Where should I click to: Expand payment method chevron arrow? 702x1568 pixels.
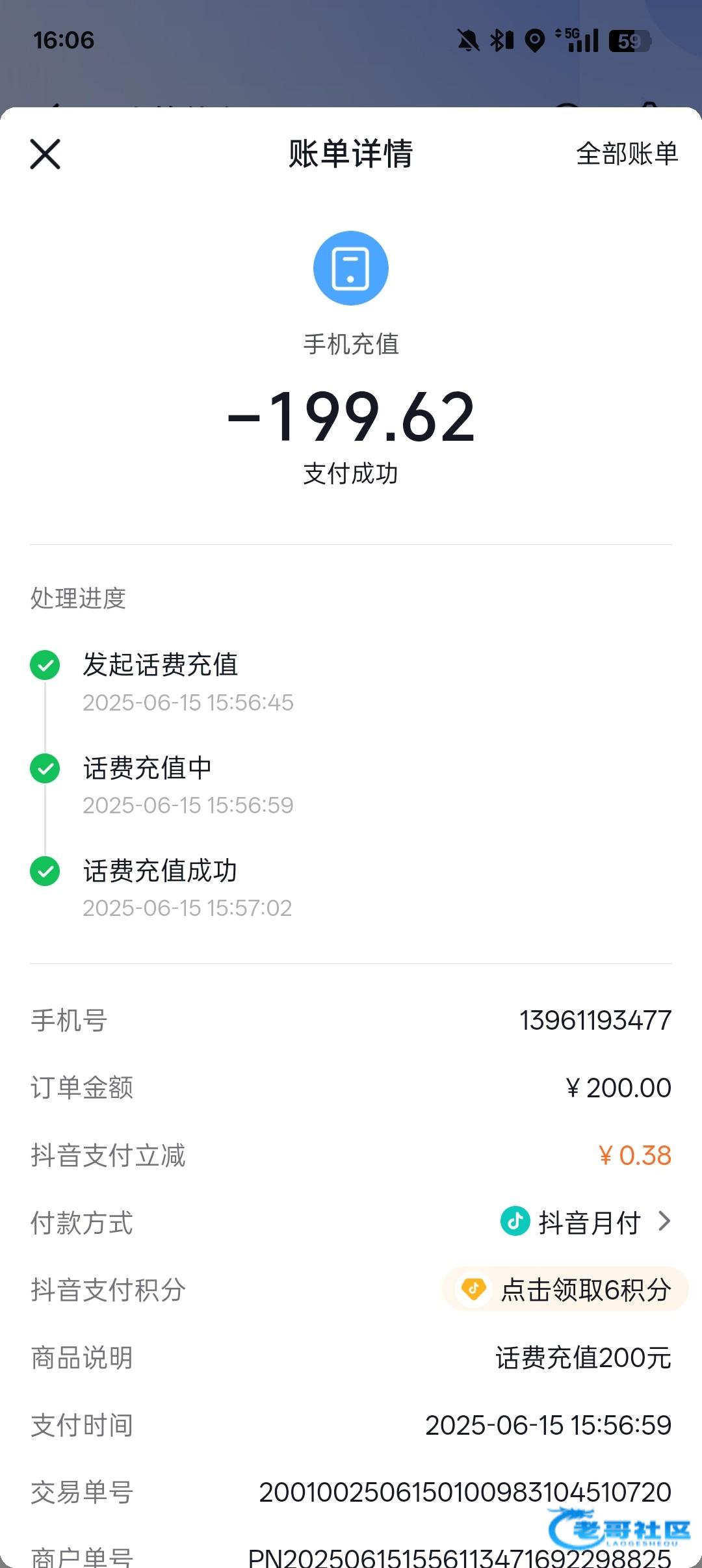[664, 1222]
